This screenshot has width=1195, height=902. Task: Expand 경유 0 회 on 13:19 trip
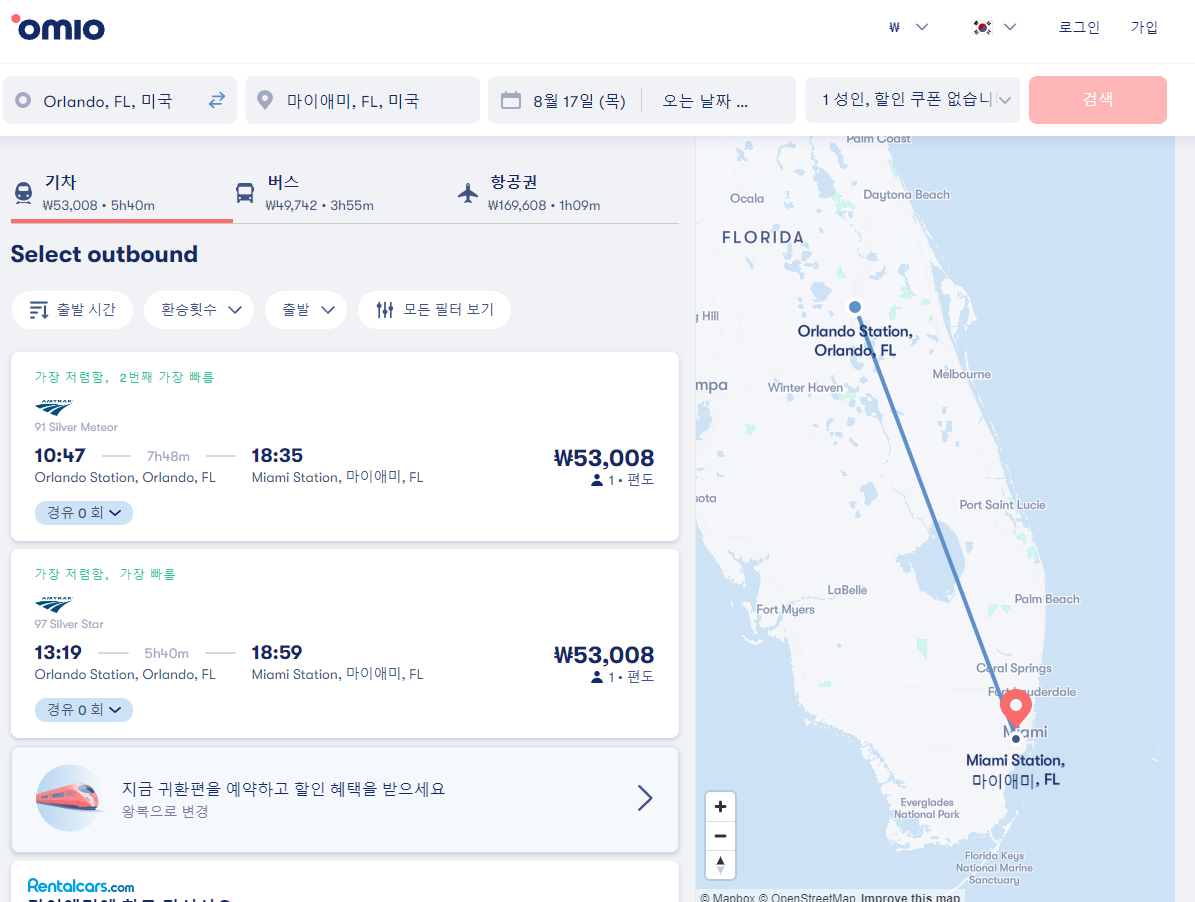click(84, 710)
